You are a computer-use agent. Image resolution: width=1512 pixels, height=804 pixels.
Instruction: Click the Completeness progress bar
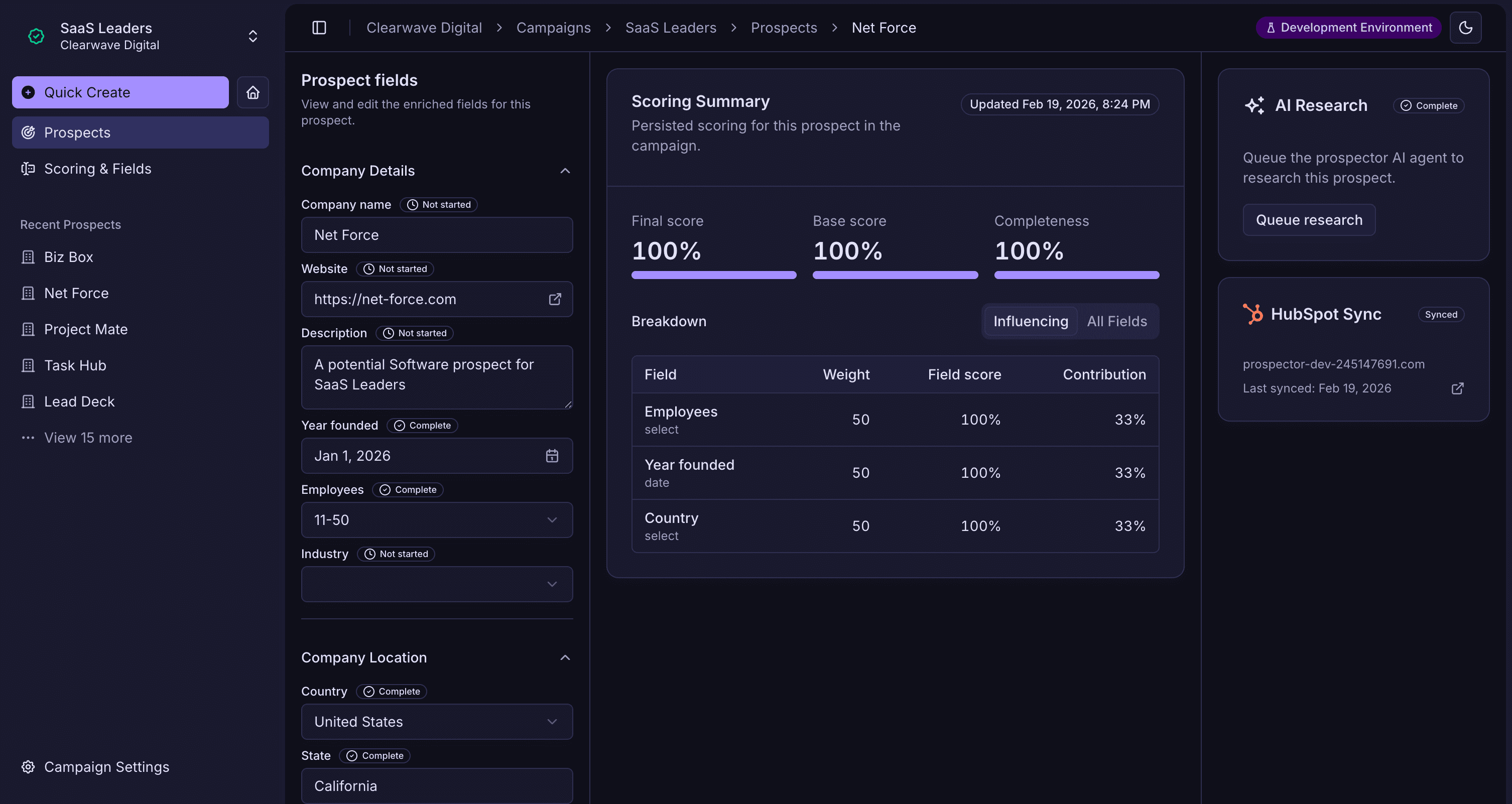pyautogui.click(x=1076, y=275)
